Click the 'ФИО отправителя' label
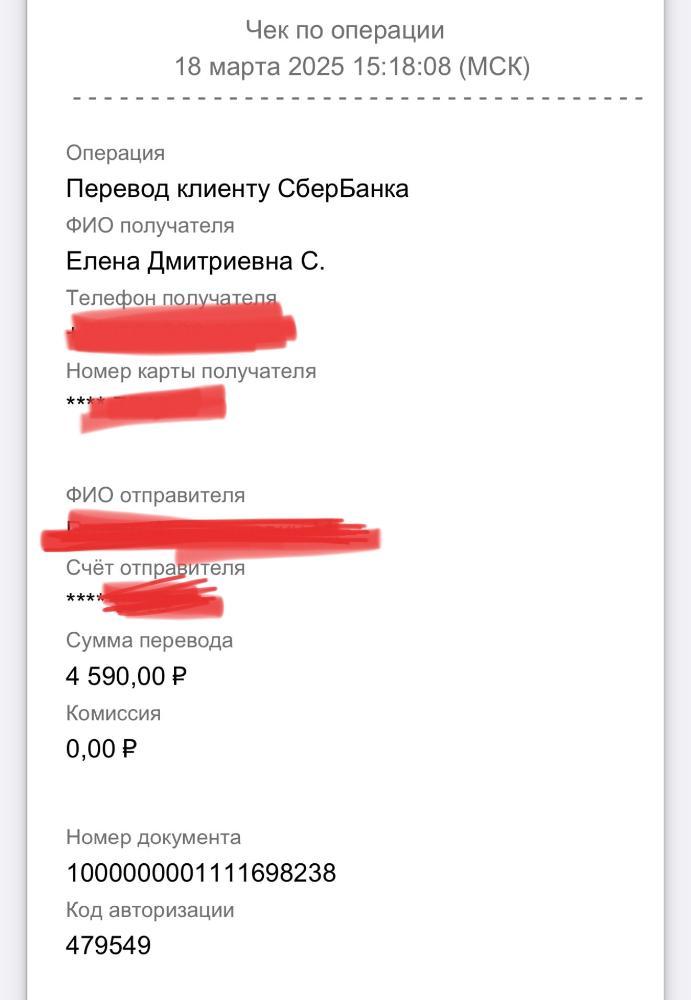691x1000 pixels. pyautogui.click(x=156, y=495)
